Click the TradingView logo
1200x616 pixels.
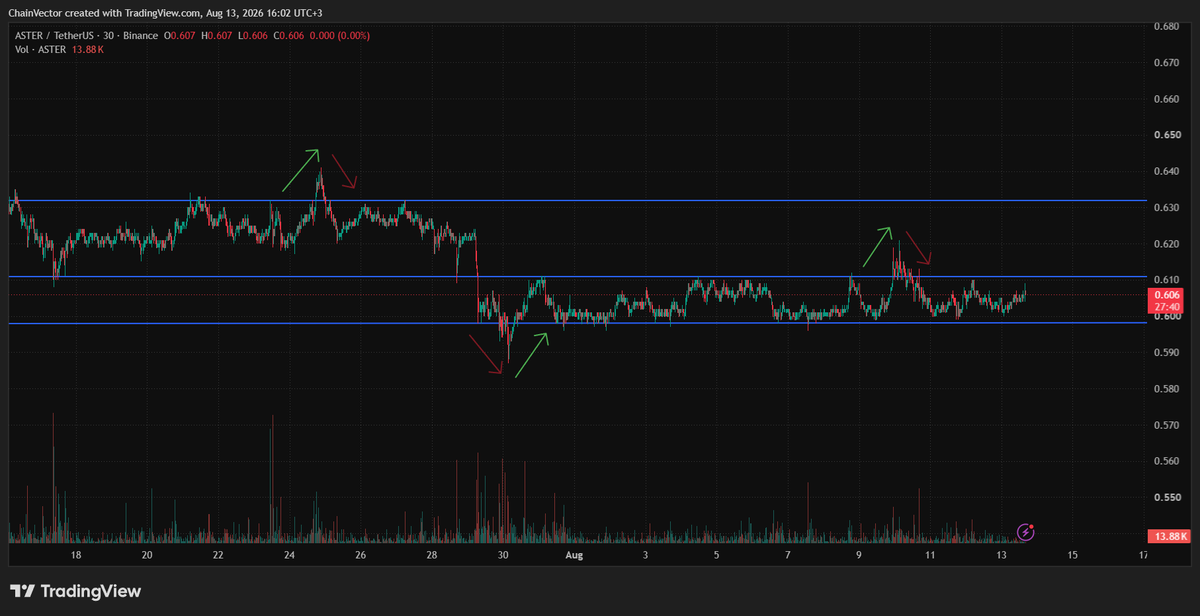(x=76, y=591)
